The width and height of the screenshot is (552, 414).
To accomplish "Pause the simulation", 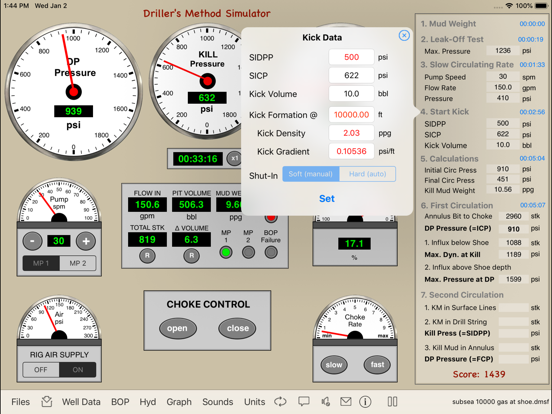I will [392, 401].
